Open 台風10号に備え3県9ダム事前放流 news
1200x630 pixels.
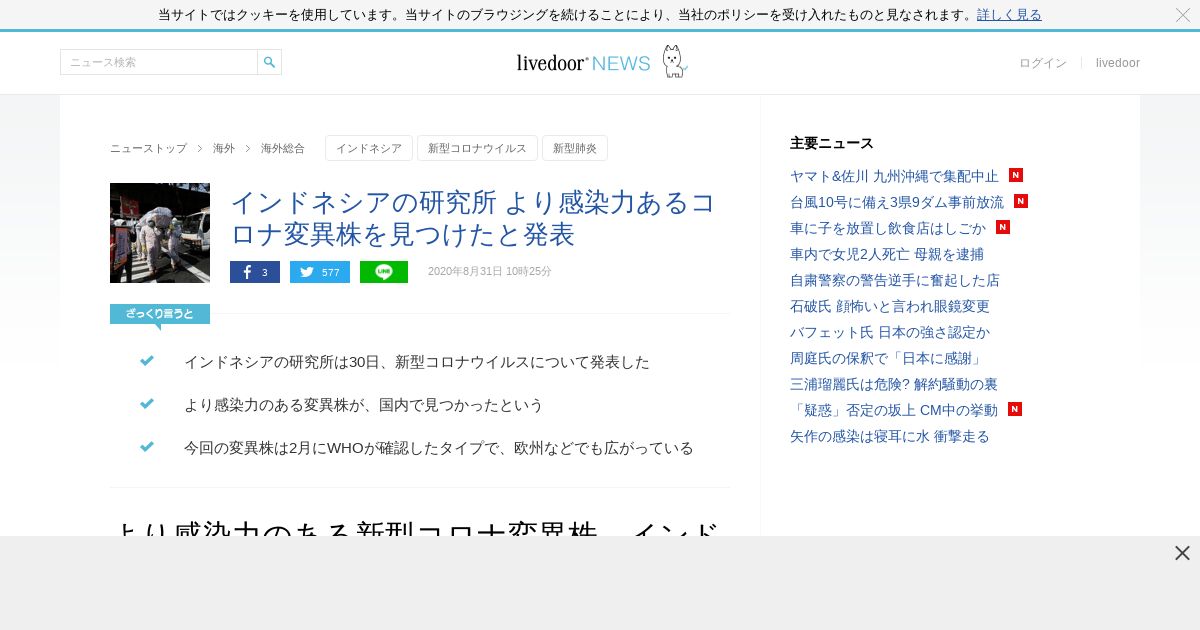pyautogui.click(x=897, y=202)
